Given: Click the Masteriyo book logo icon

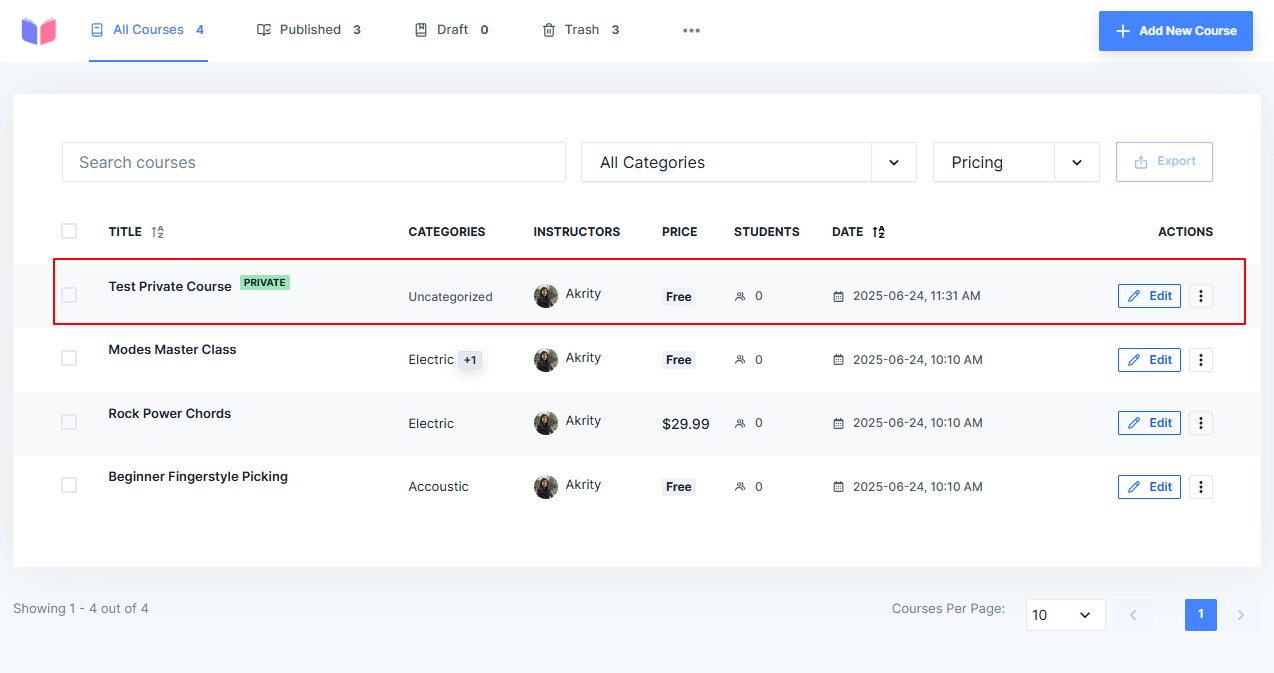Looking at the screenshot, I should click(39, 31).
